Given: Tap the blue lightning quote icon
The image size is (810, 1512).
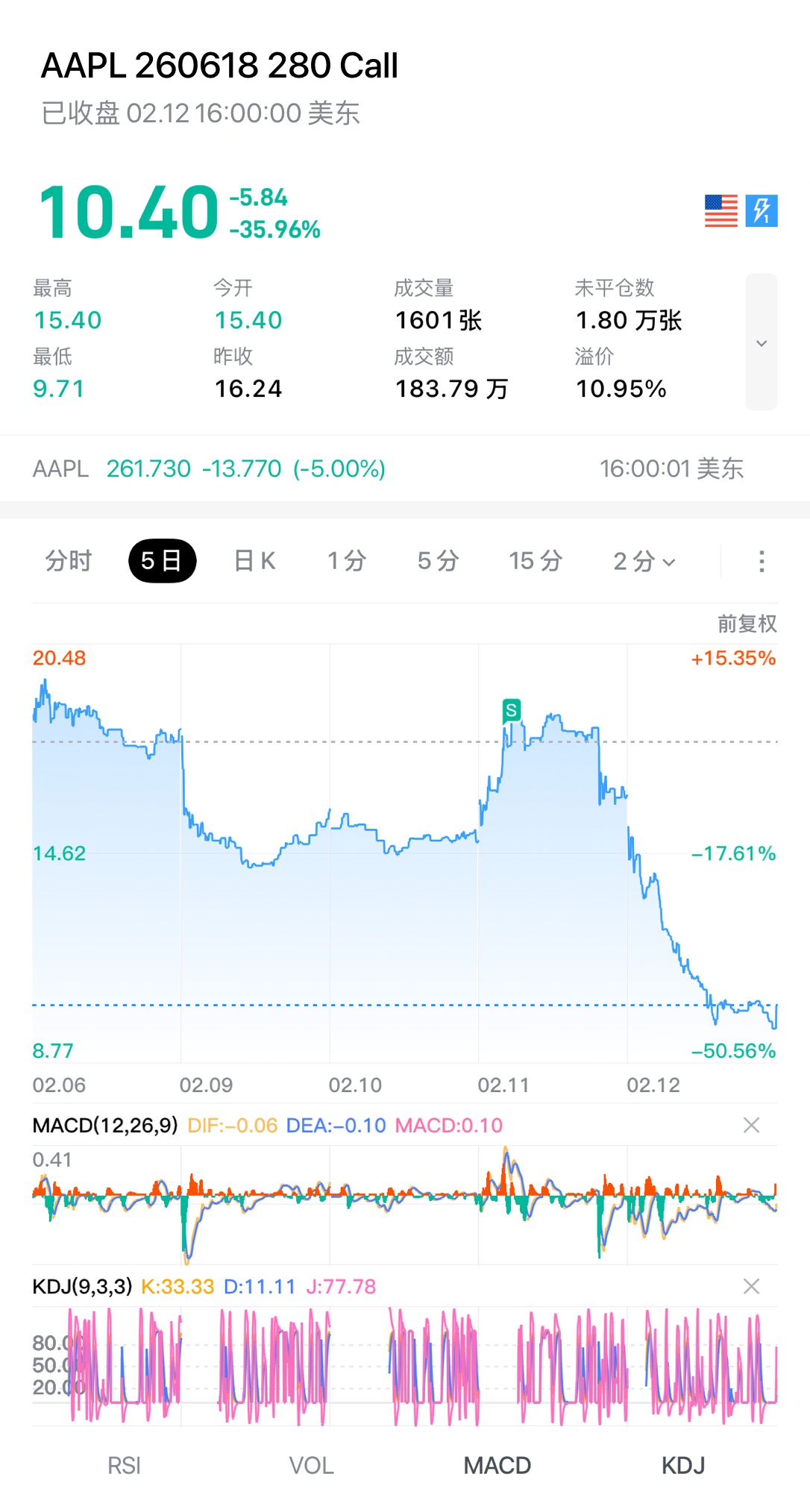Looking at the screenshot, I should (x=762, y=211).
